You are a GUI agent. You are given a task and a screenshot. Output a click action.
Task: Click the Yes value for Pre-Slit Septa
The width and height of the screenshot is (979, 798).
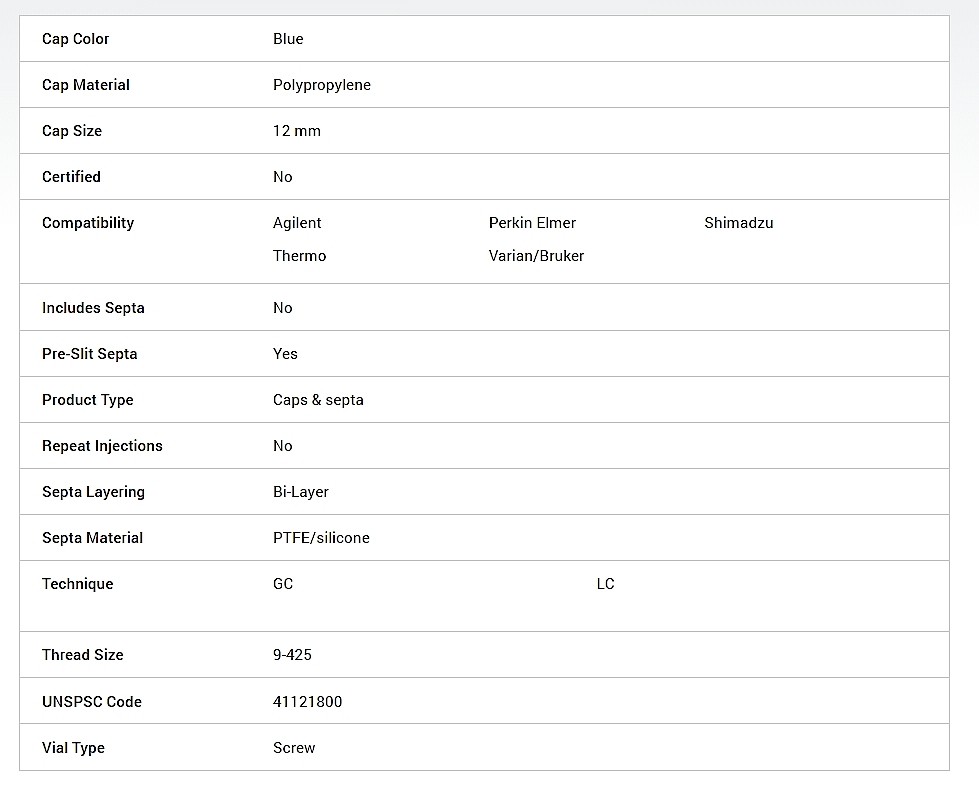click(x=285, y=354)
